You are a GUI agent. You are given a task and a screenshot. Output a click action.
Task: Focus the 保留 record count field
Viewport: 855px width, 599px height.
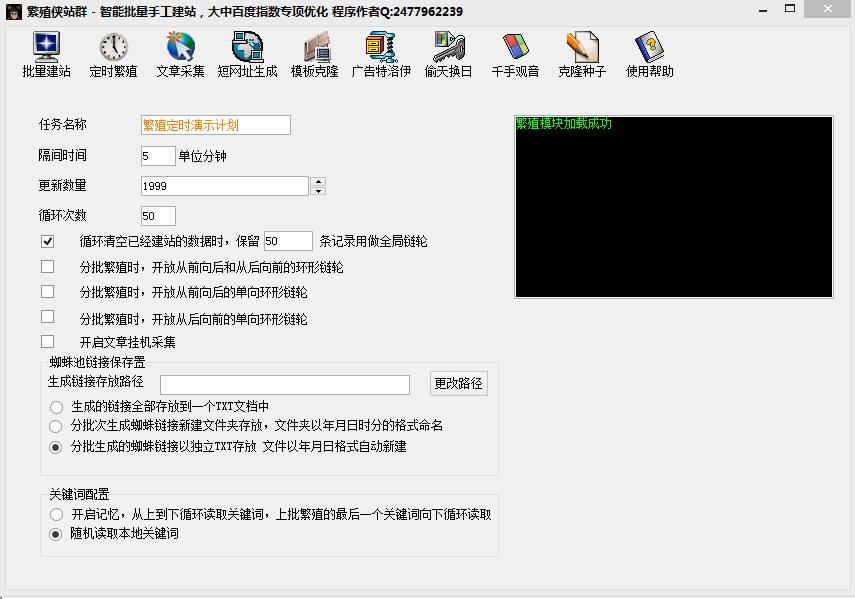pyautogui.click(x=288, y=241)
